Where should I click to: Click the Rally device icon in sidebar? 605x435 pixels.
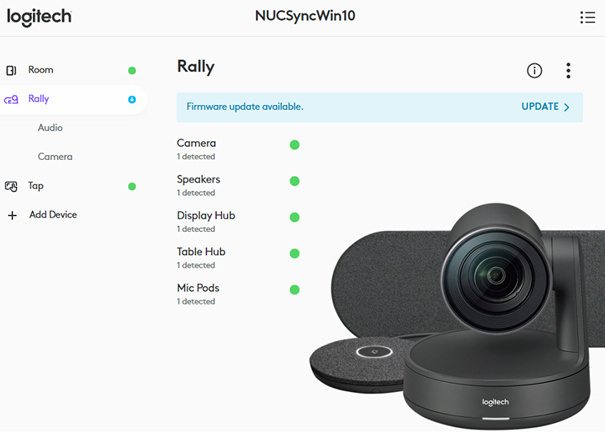[11, 100]
